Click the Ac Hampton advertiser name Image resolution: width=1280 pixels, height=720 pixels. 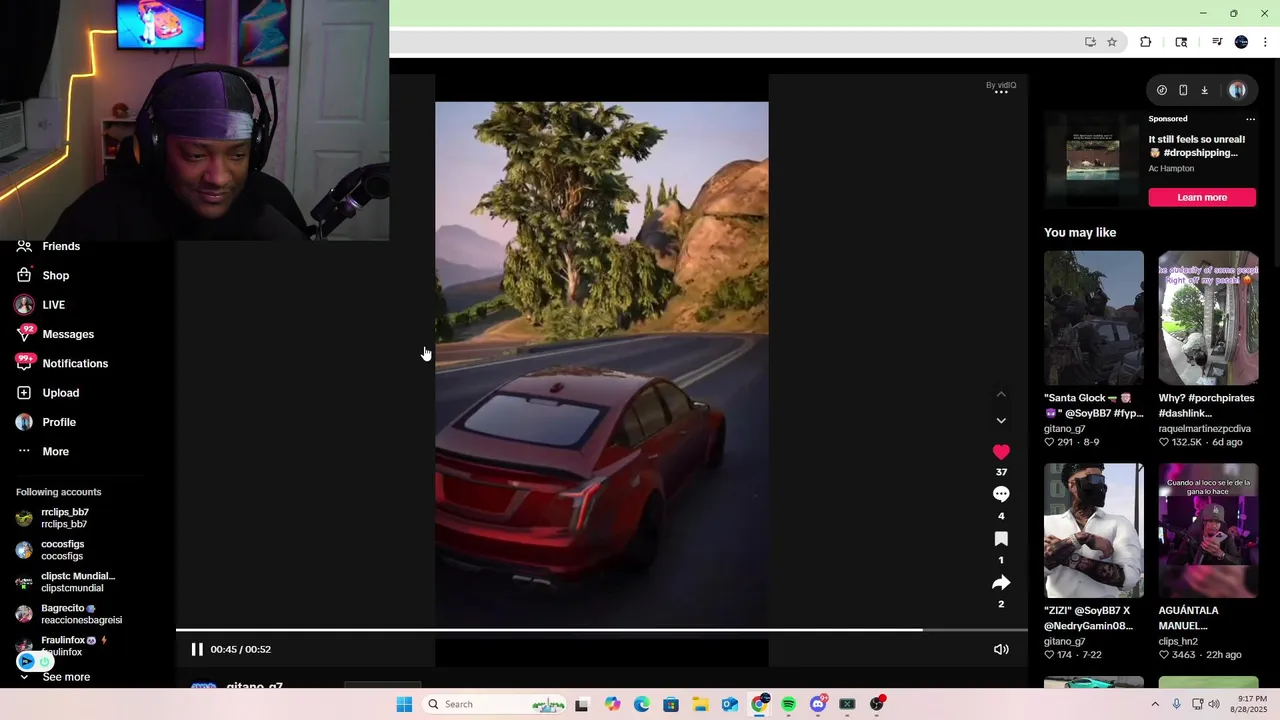pyautogui.click(x=1171, y=168)
